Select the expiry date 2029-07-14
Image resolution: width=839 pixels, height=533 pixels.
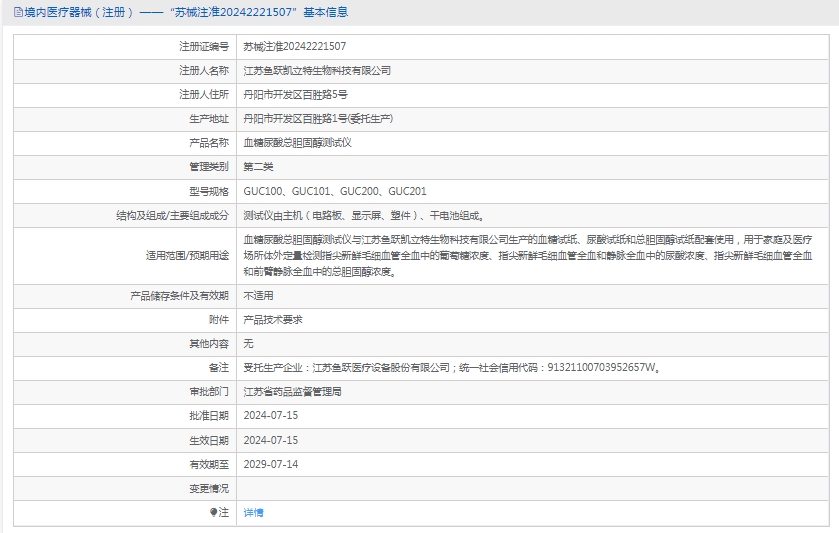pyautogui.click(x=271, y=465)
